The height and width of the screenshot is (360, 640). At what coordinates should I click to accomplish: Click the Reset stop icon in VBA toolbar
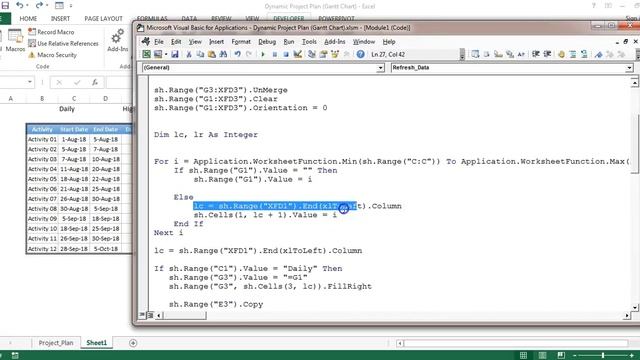pos(286,54)
